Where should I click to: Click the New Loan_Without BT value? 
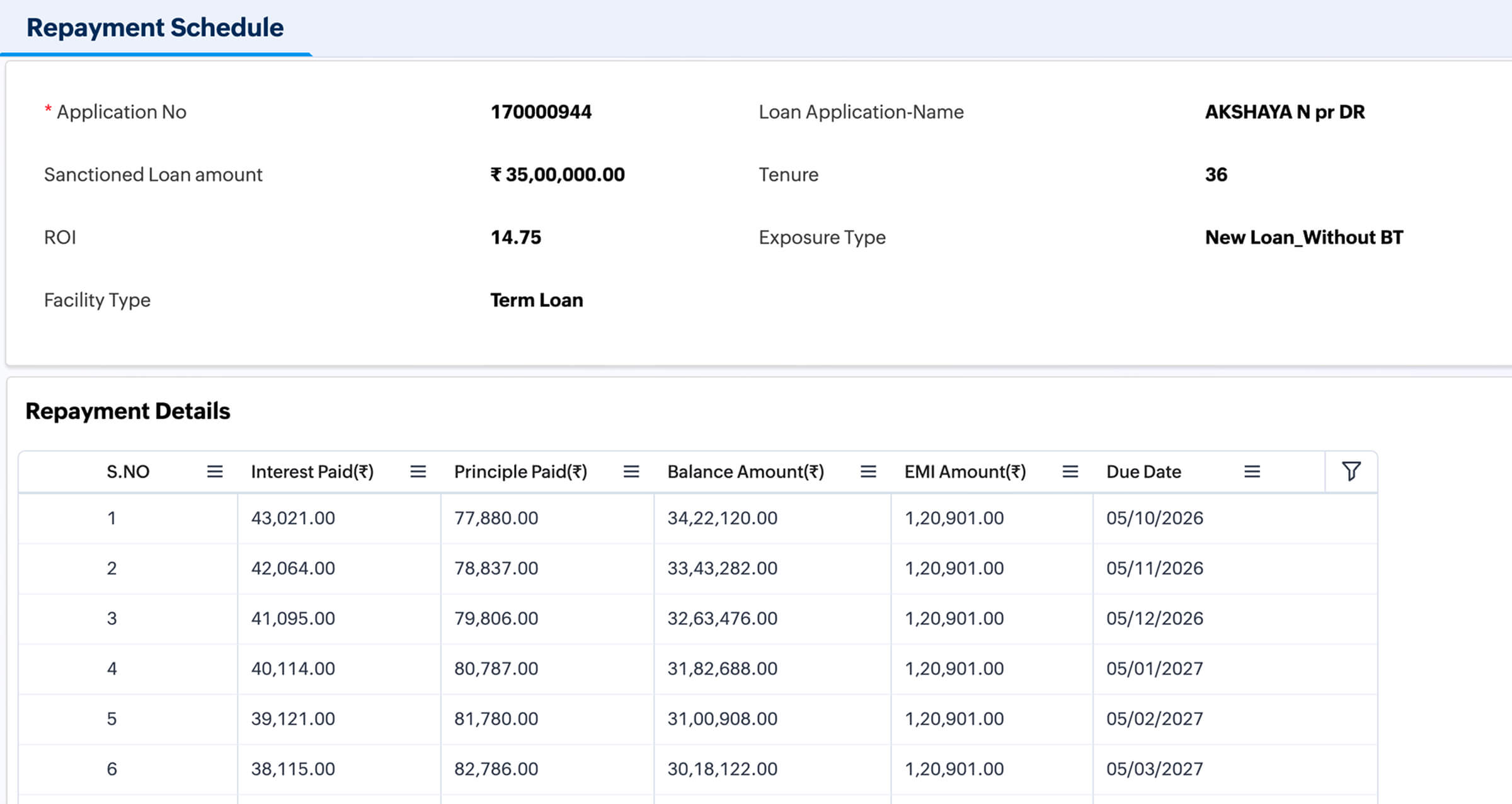(1304, 237)
